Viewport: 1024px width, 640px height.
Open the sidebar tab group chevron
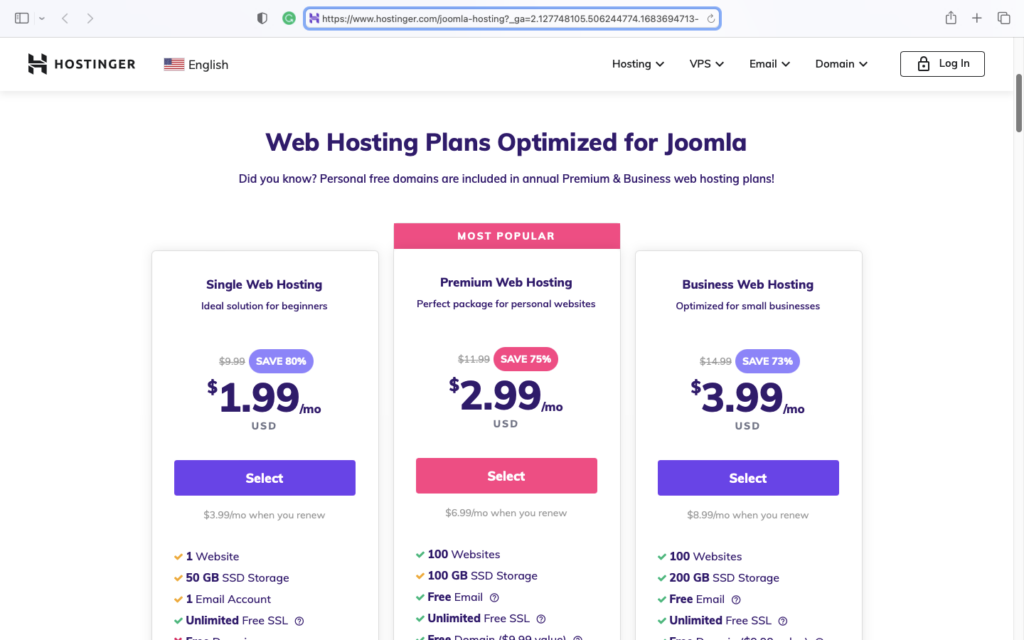coord(42,18)
